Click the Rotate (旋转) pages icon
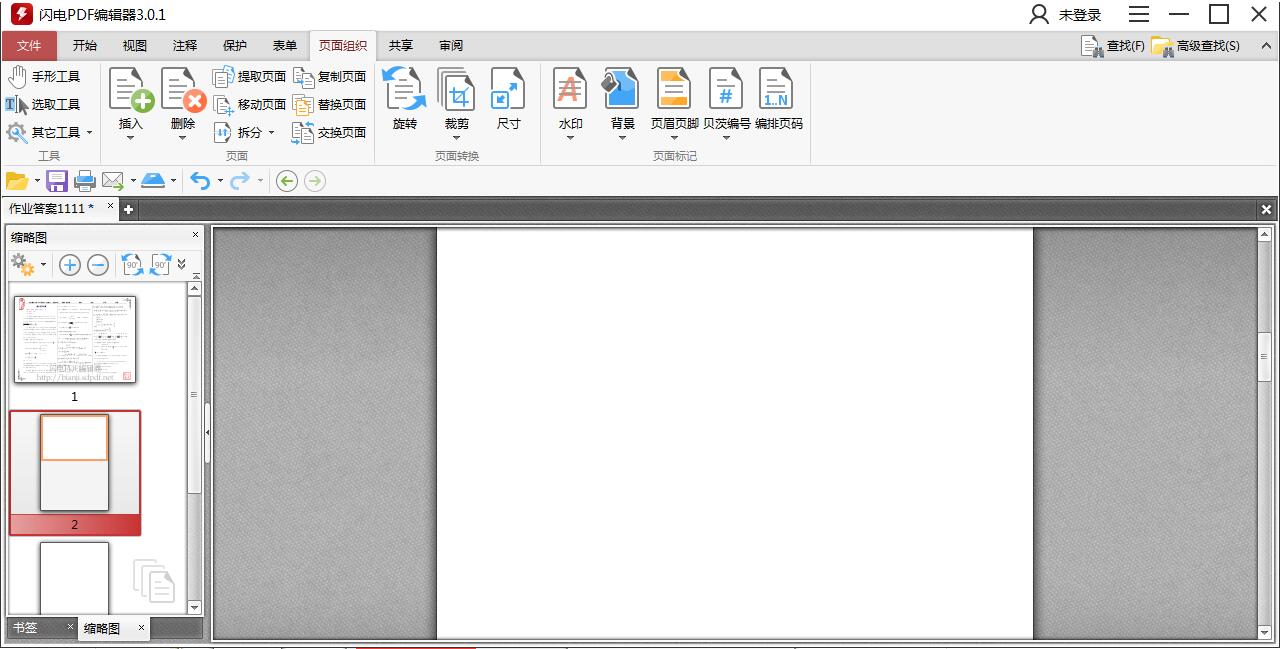 [x=404, y=89]
